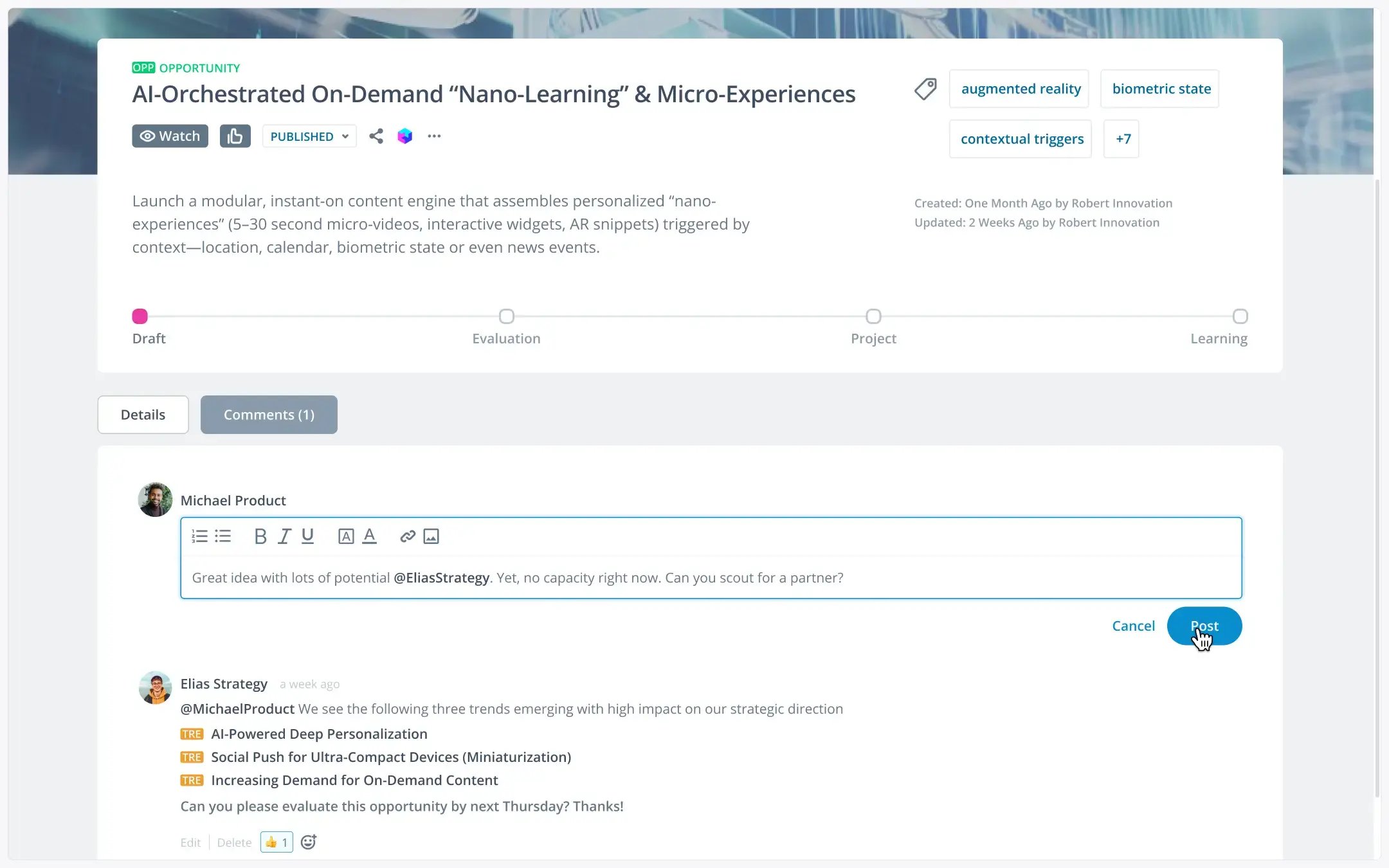Open the three-dots more options menu
The height and width of the screenshot is (868, 1389).
pyautogui.click(x=434, y=136)
